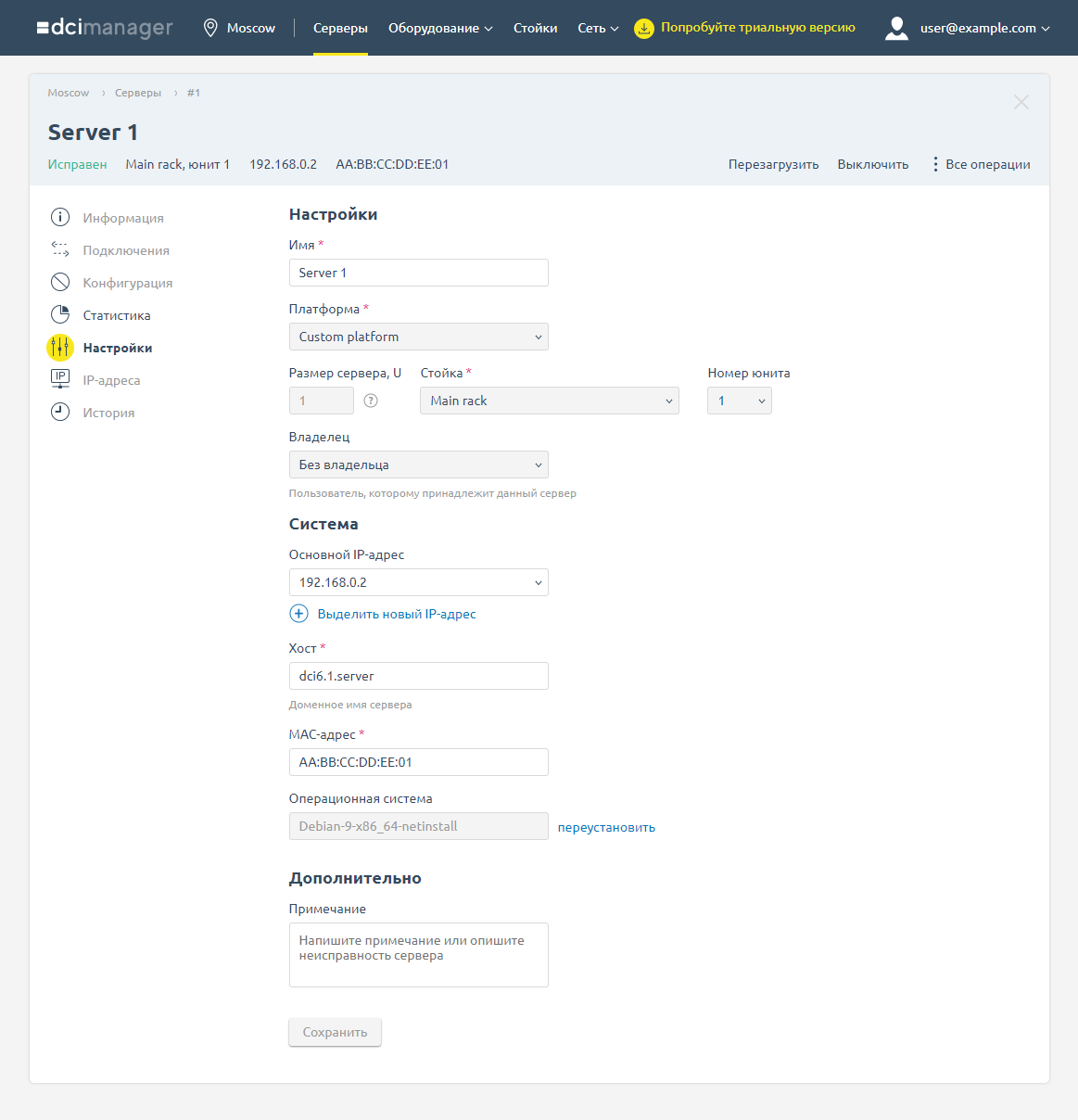Click the переустановить link next to OS field

[607, 826]
